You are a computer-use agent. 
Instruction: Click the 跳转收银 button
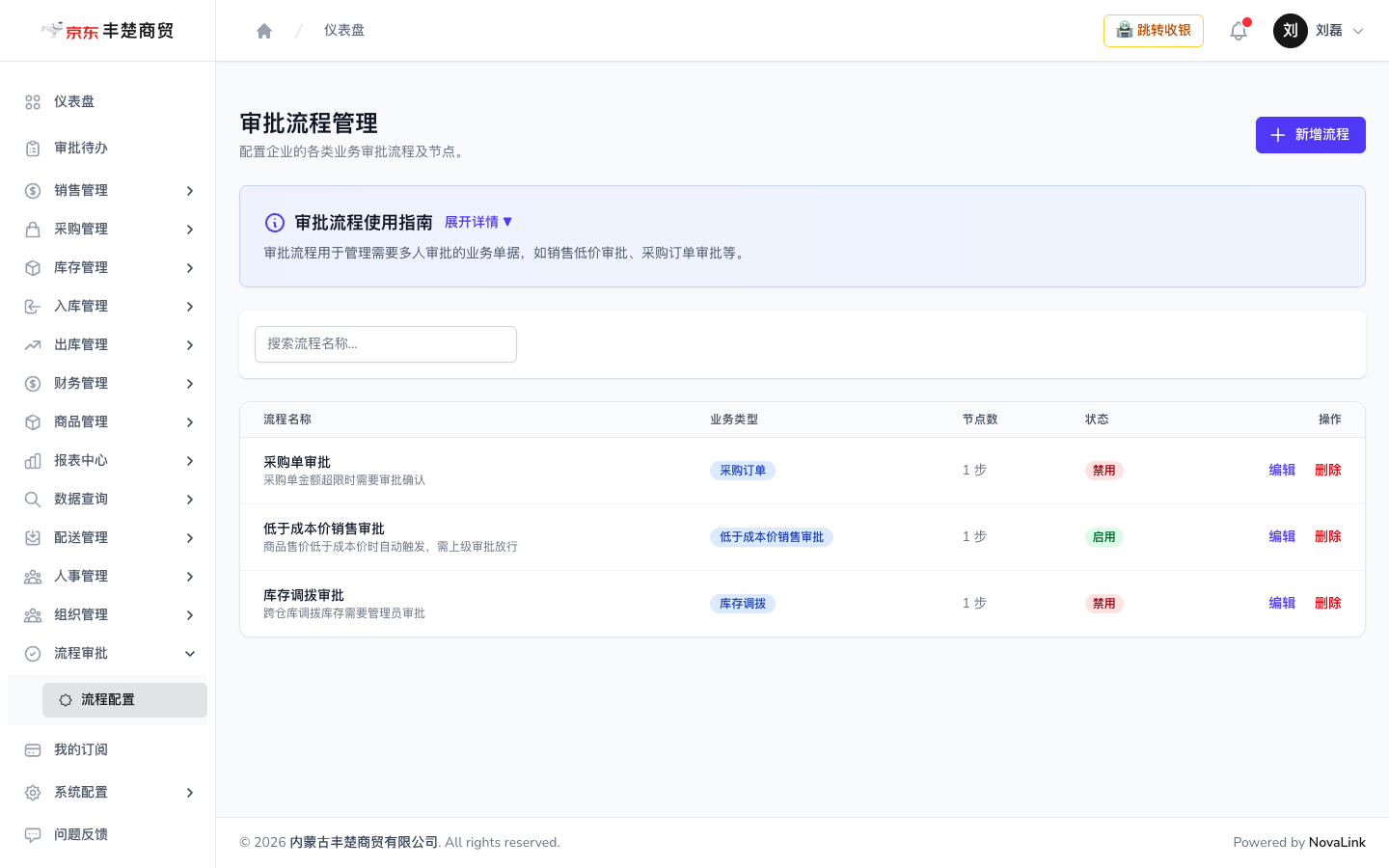[x=1154, y=31]
